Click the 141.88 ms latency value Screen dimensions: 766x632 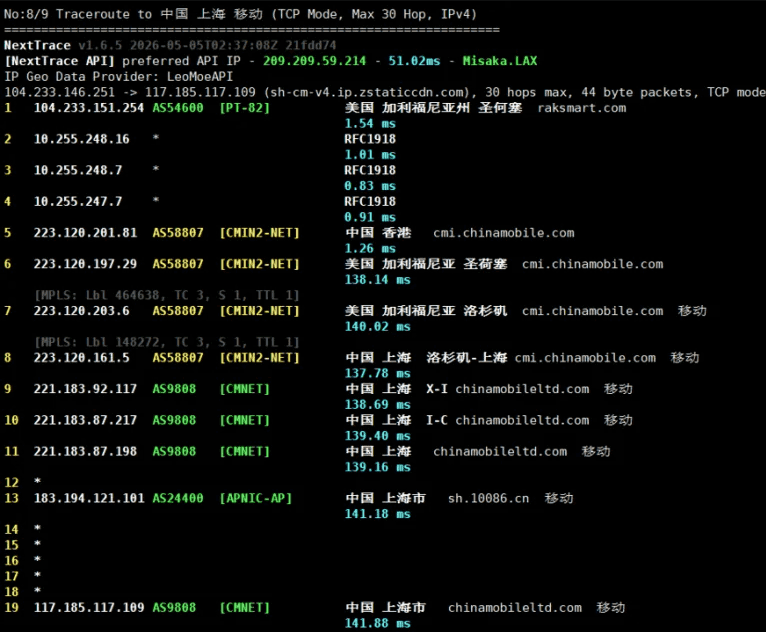coord(377,624)
